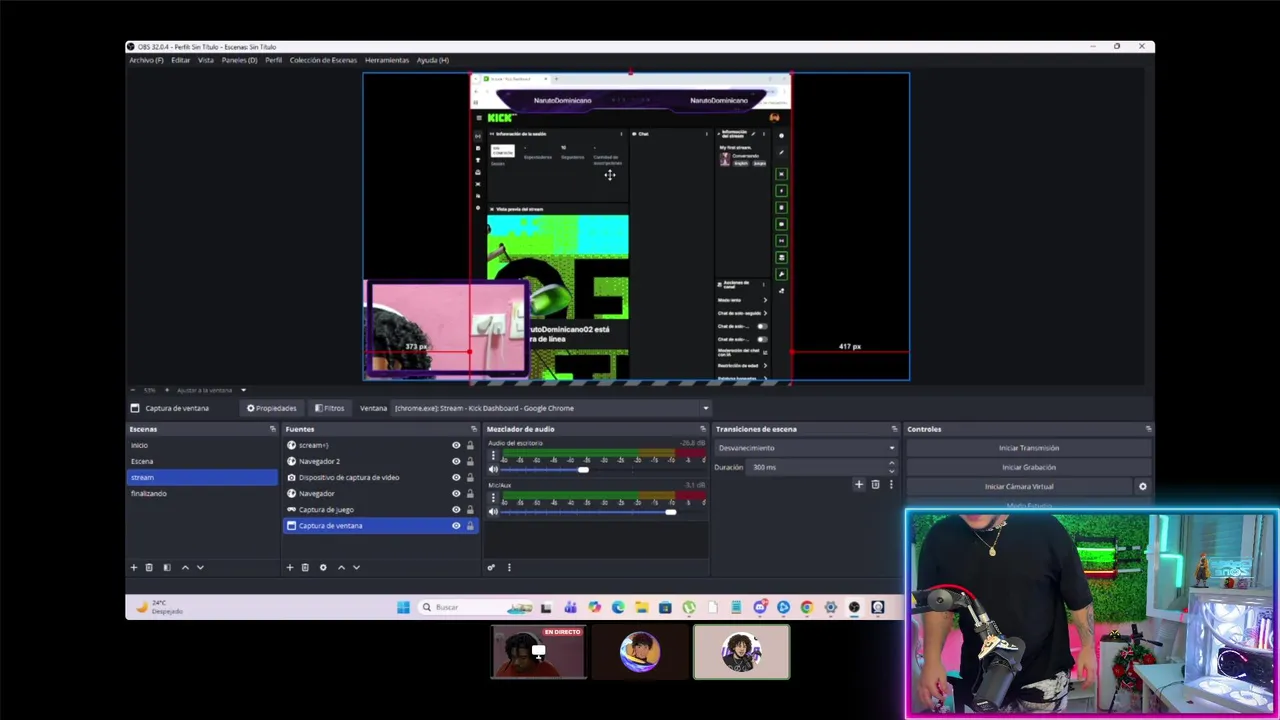Select the finalizando scene
The width and height of the screenshot is (1280, 720).
(x=202, y=493)
